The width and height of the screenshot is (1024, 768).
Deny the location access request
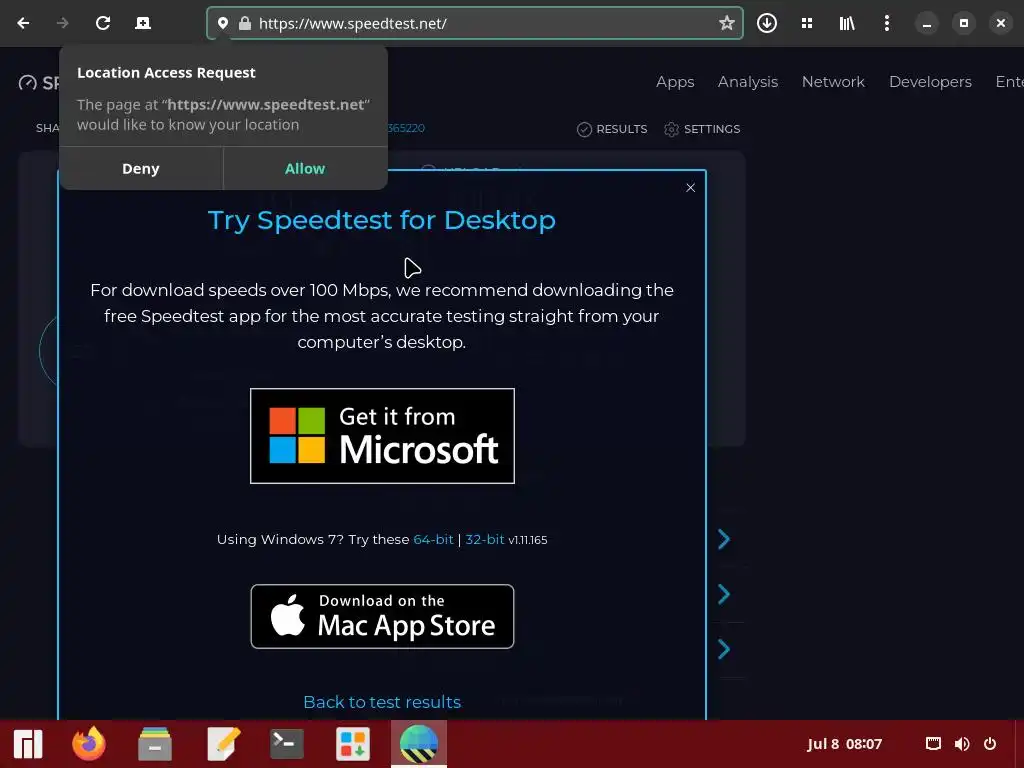click(140, 168)
